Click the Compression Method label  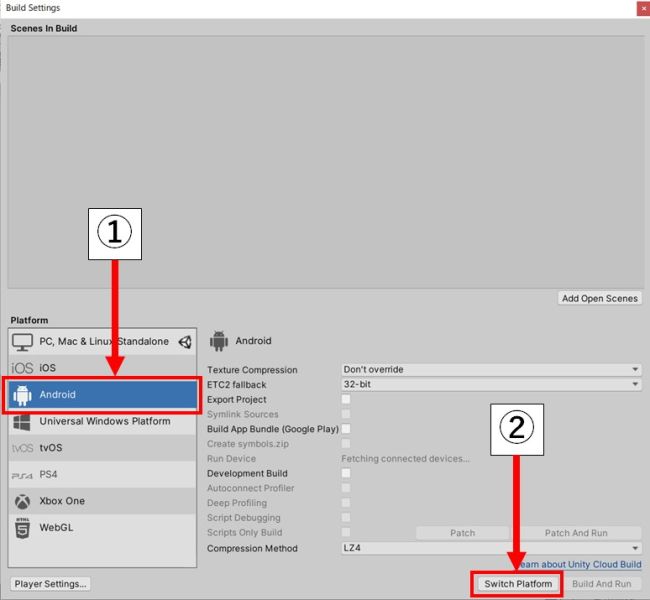tap(252, 549)
